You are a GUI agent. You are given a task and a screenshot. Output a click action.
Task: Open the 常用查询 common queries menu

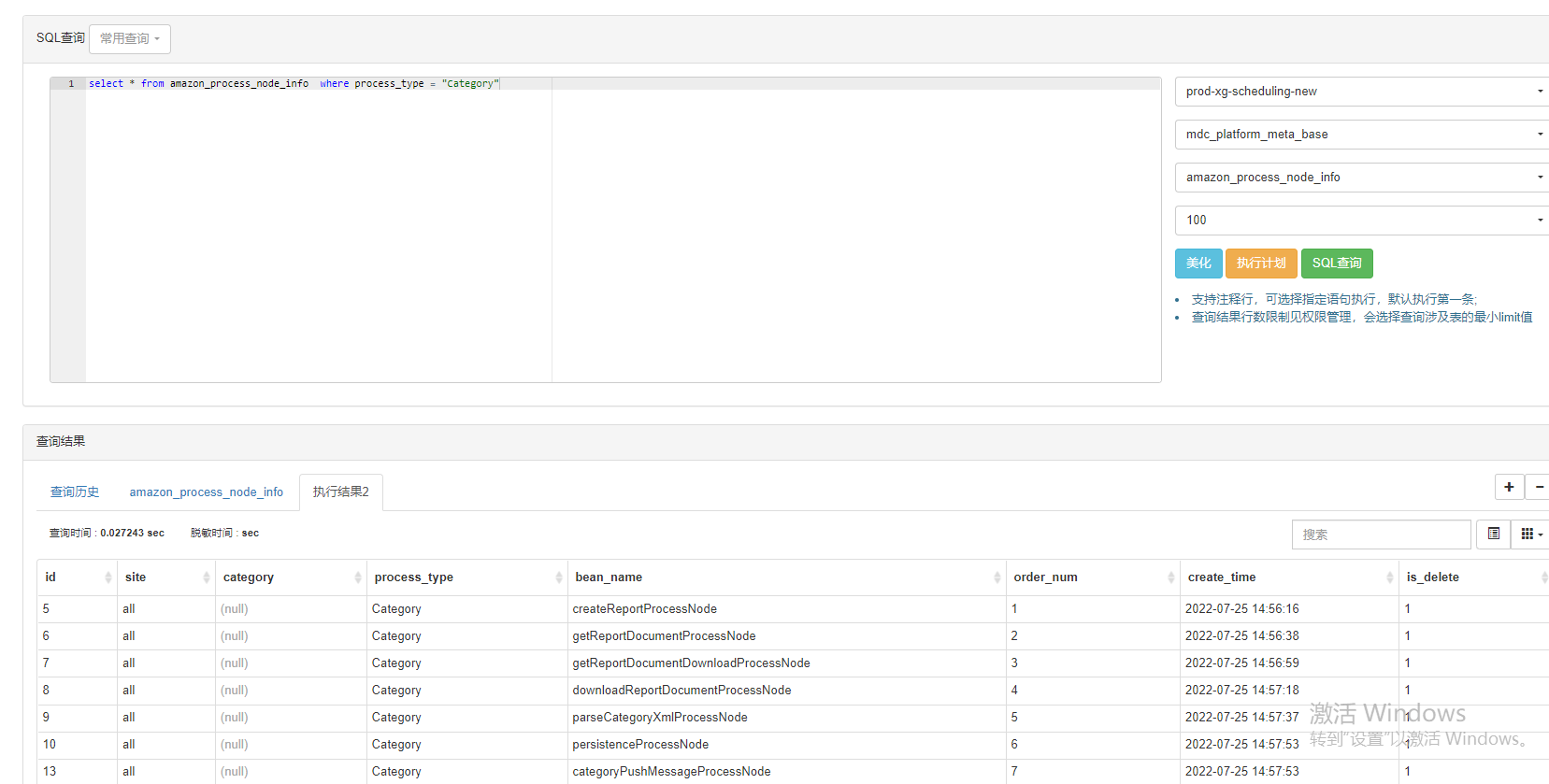point(130,39)
